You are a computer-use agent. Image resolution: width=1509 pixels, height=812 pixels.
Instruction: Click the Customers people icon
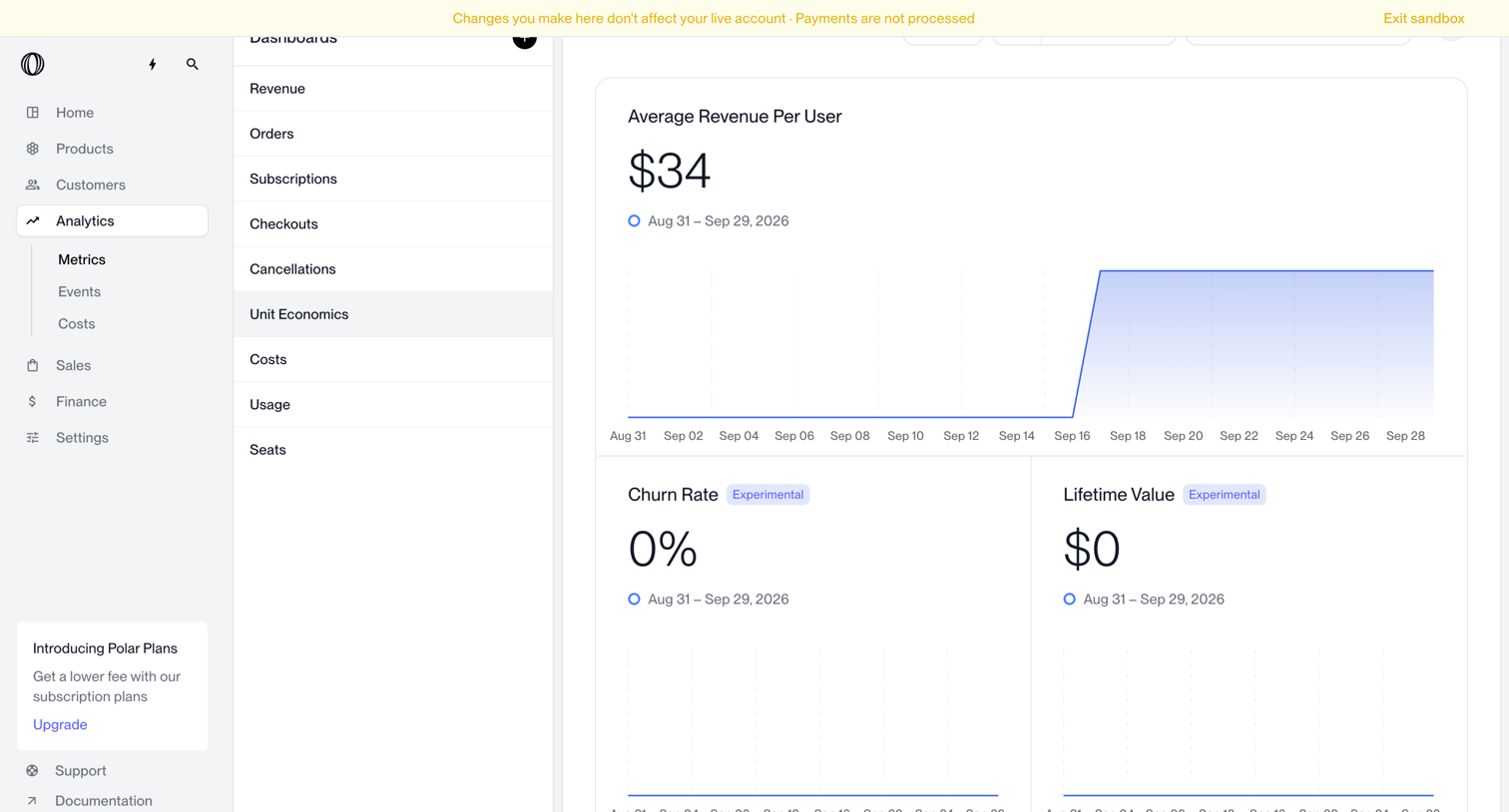(33, 185)
